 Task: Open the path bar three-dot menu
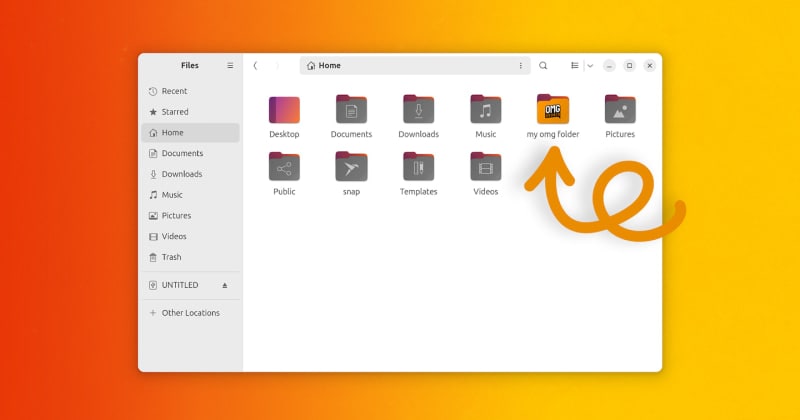[520, 66]
